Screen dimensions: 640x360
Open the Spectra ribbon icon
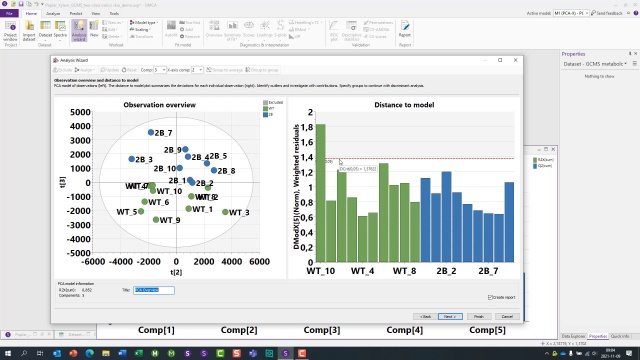[60, 31]
